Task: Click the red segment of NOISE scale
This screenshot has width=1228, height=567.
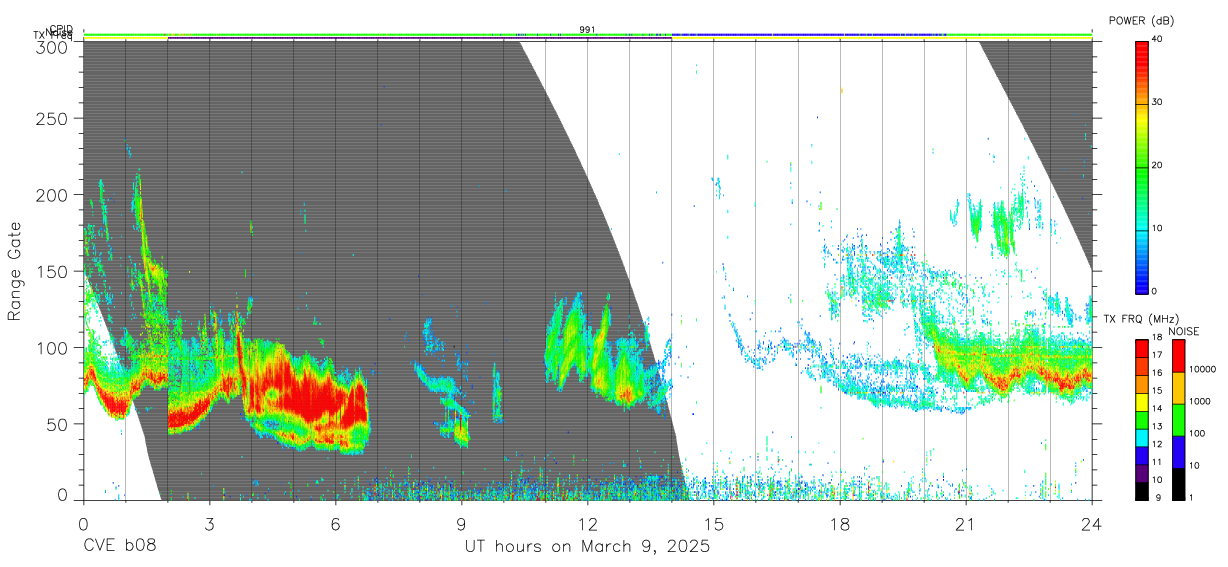Action: click(1178, 356)
